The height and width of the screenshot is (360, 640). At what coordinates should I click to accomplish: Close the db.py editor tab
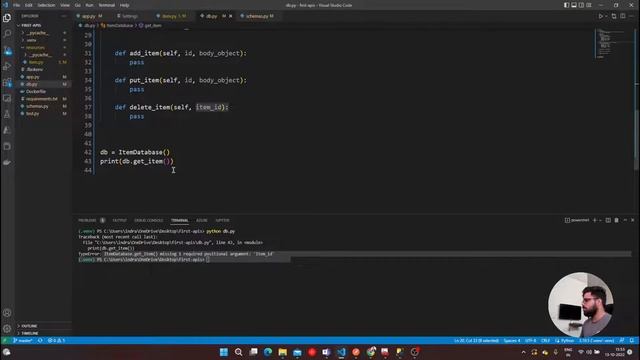pos(231,16)
